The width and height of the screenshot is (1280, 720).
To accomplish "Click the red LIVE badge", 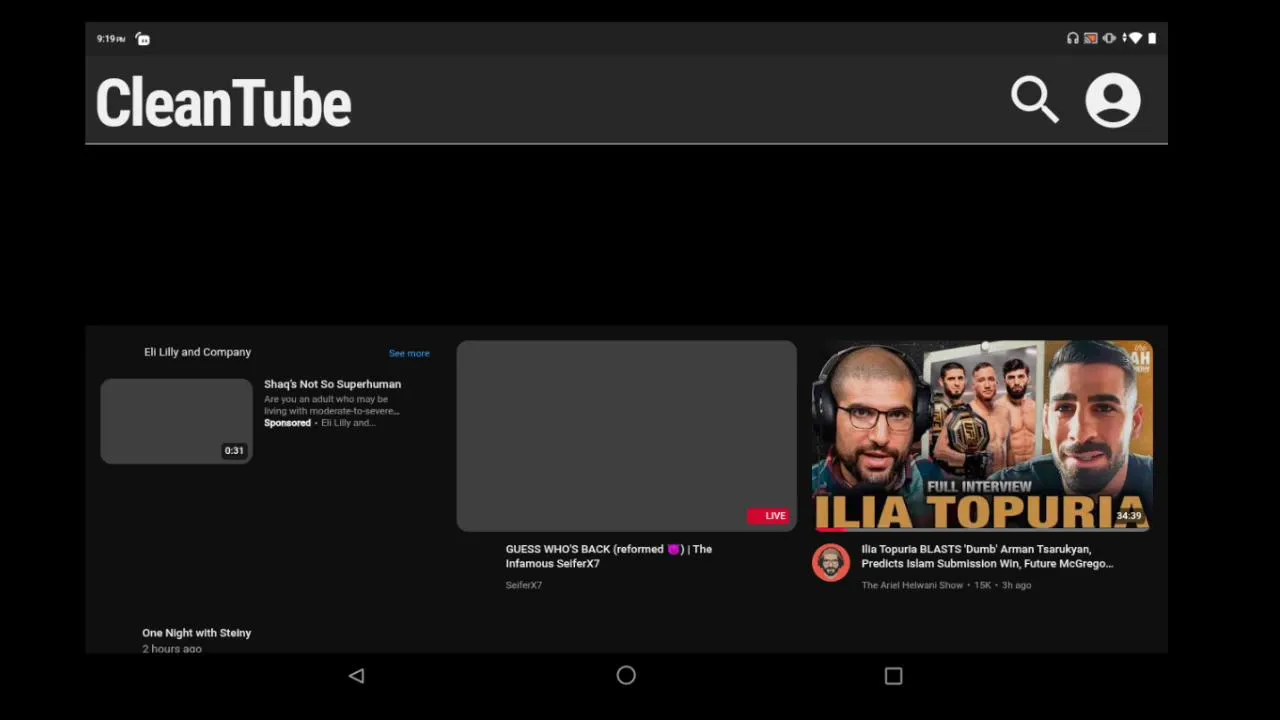I will [769, 516].
